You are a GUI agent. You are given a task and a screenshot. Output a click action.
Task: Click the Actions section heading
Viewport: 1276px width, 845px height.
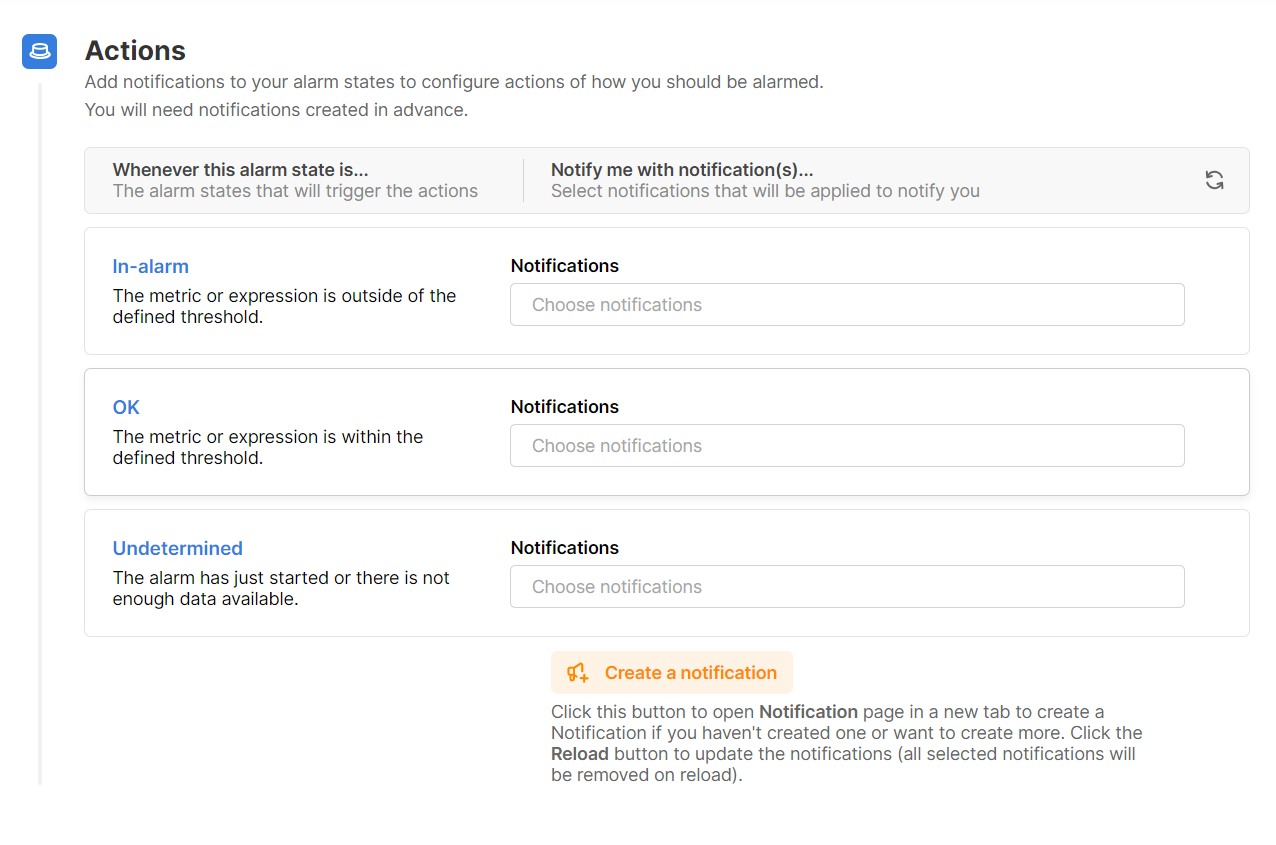pos(135,51)
